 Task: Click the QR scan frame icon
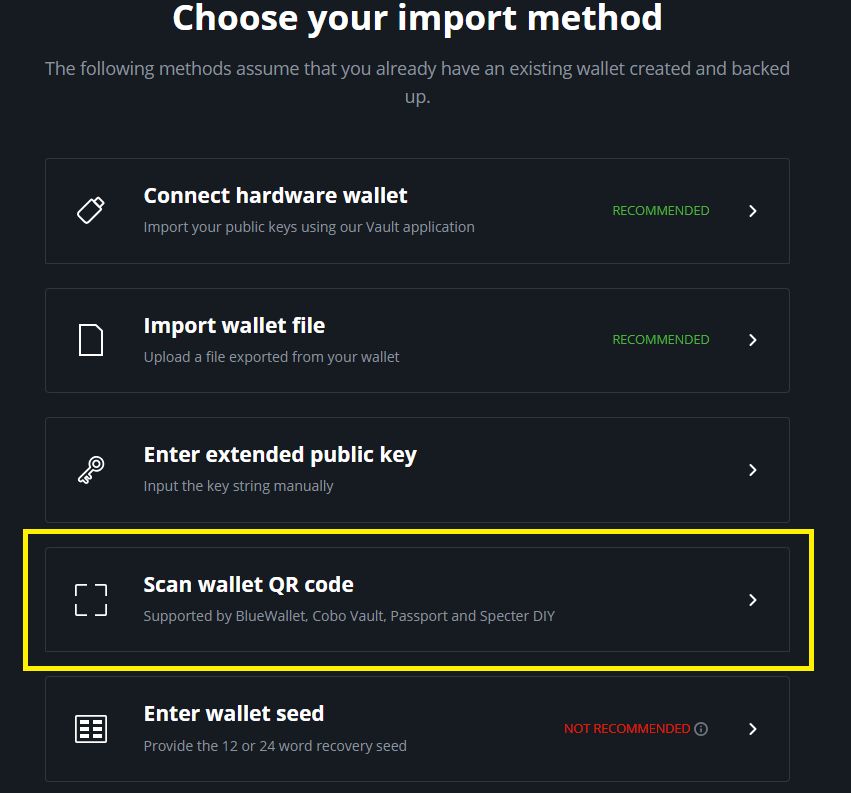click(91, 599)
